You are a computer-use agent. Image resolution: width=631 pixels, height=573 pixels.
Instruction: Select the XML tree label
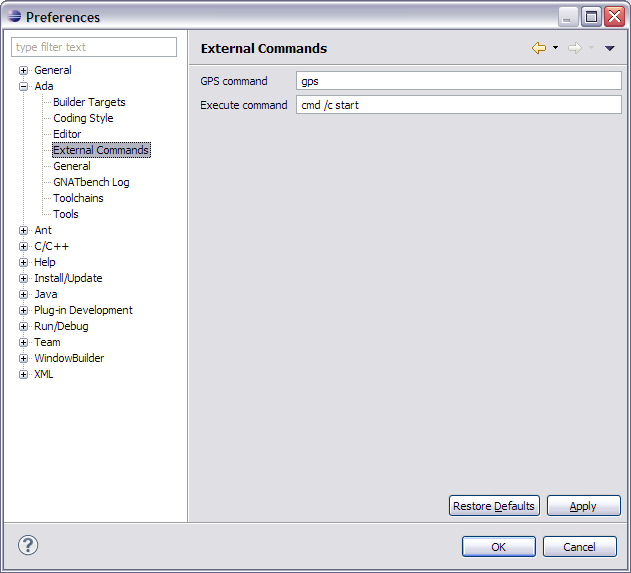[43, 374]
